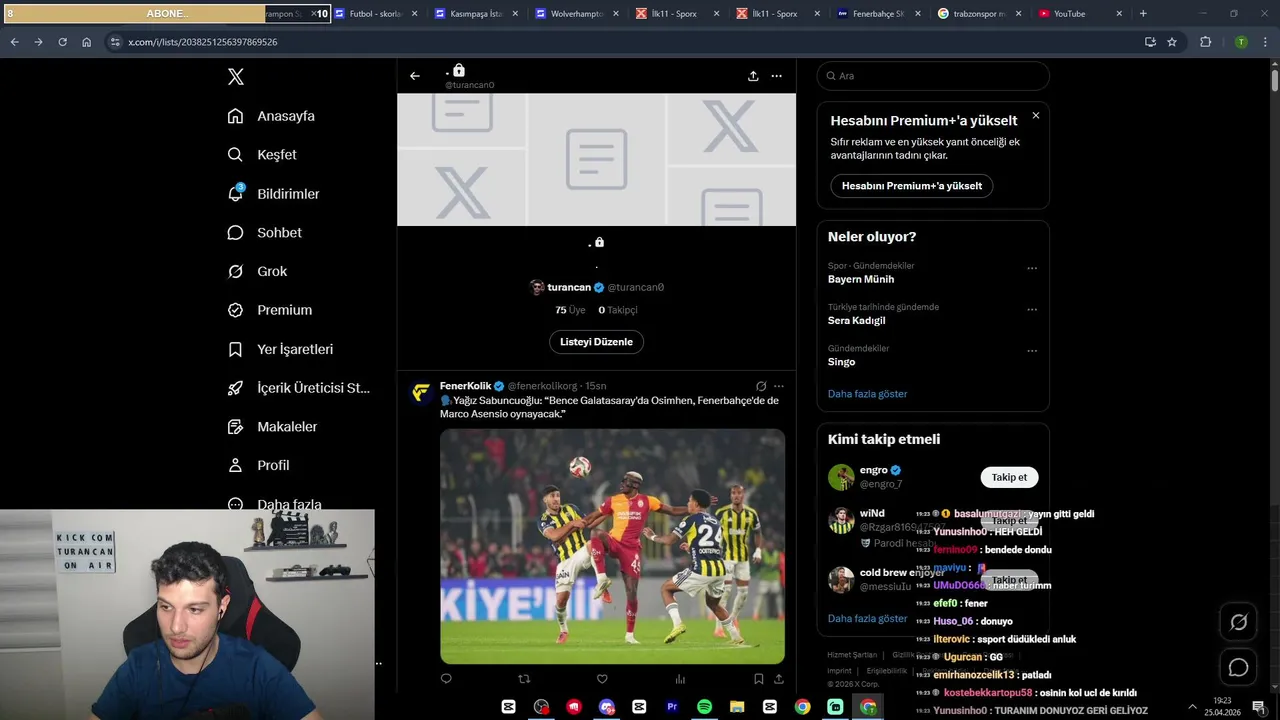The width and height of the screenshot is (1280, 720).
Task: Open Sera Kadıgil trending topic
Action: 856,321
